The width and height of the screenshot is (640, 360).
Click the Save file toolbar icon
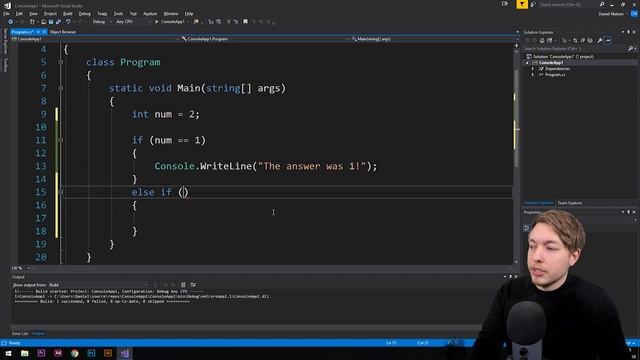point(51,22)
